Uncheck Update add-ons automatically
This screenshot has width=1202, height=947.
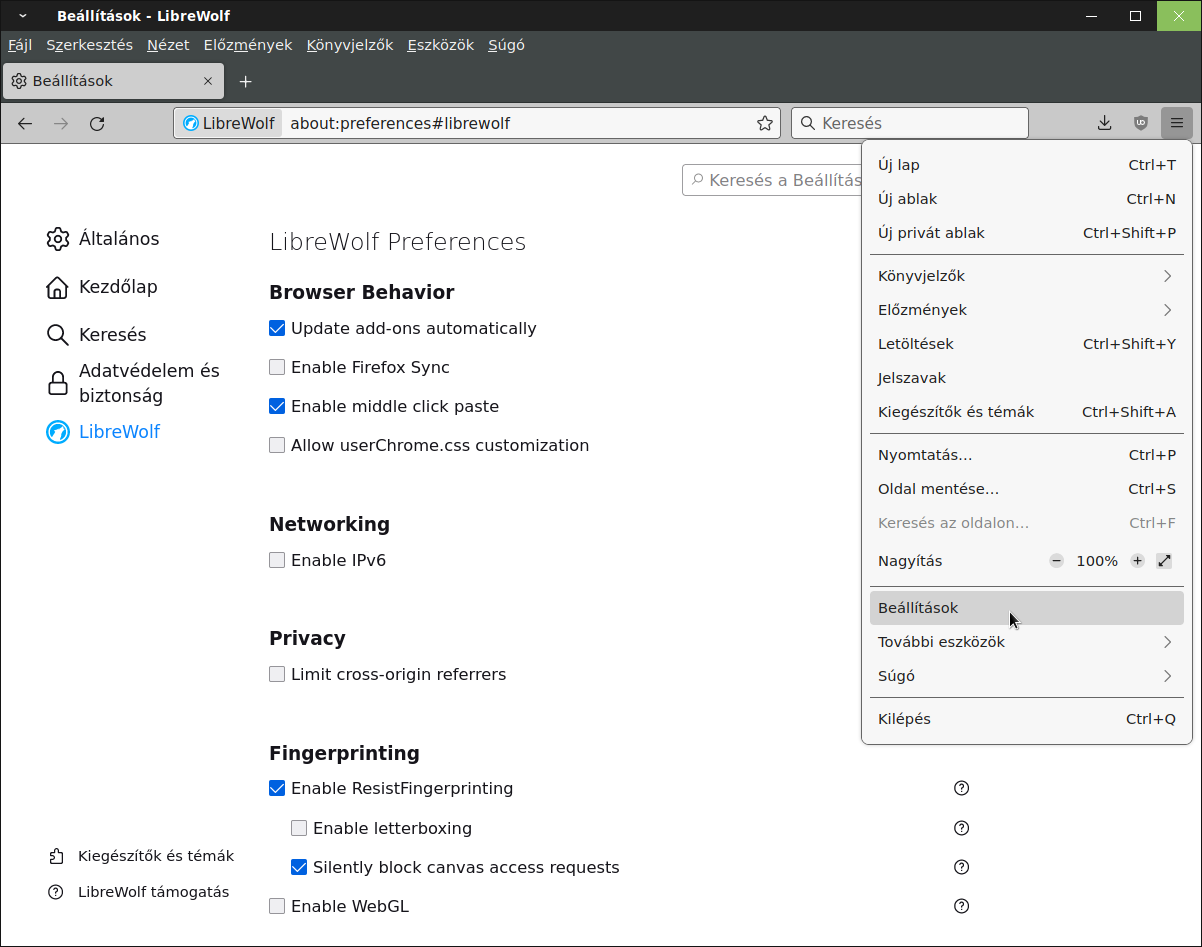tap(277, 328)
